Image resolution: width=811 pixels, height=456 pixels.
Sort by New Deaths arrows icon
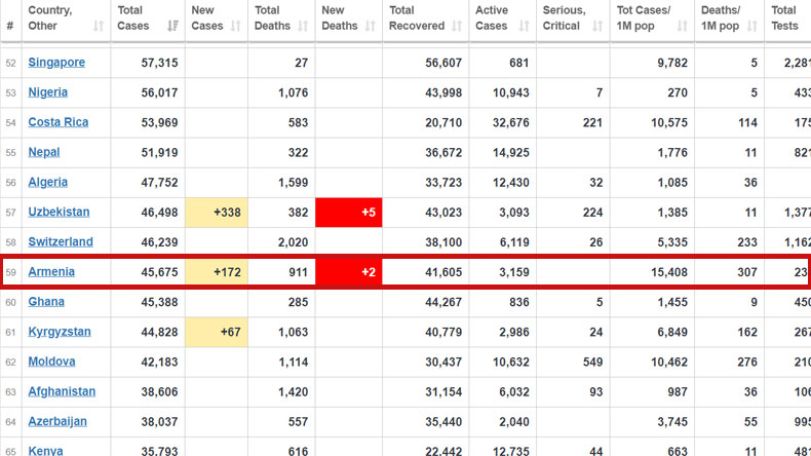(370, 26)
